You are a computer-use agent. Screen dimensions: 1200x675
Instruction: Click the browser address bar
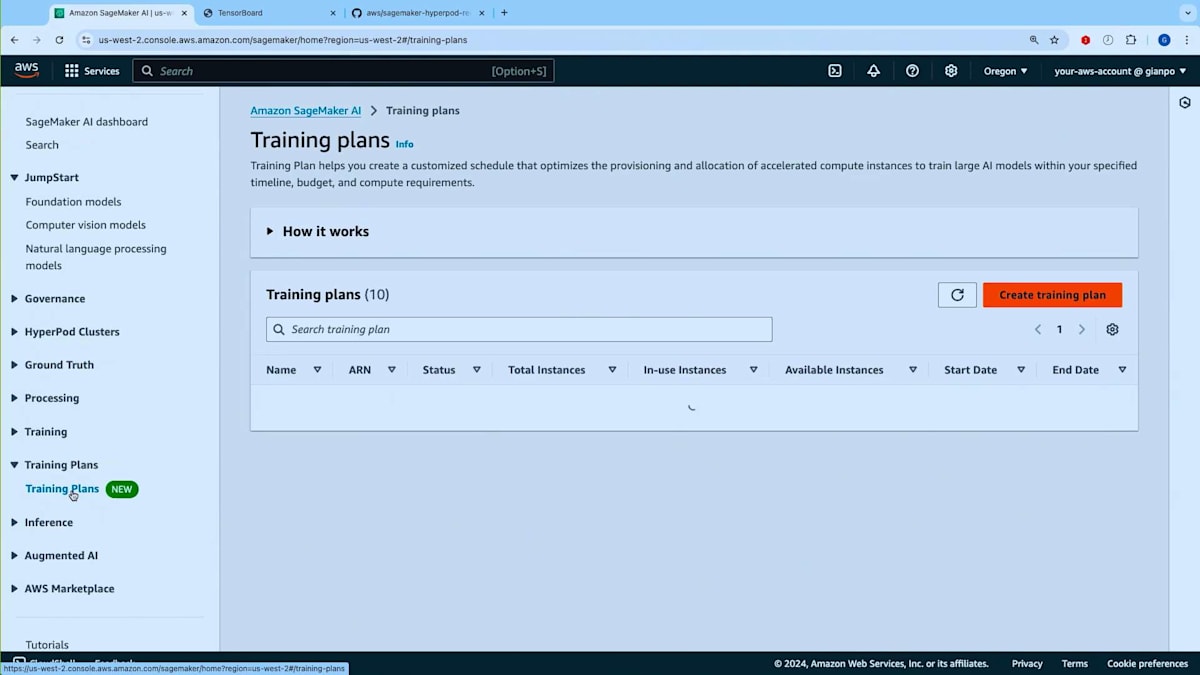(550, 40)
